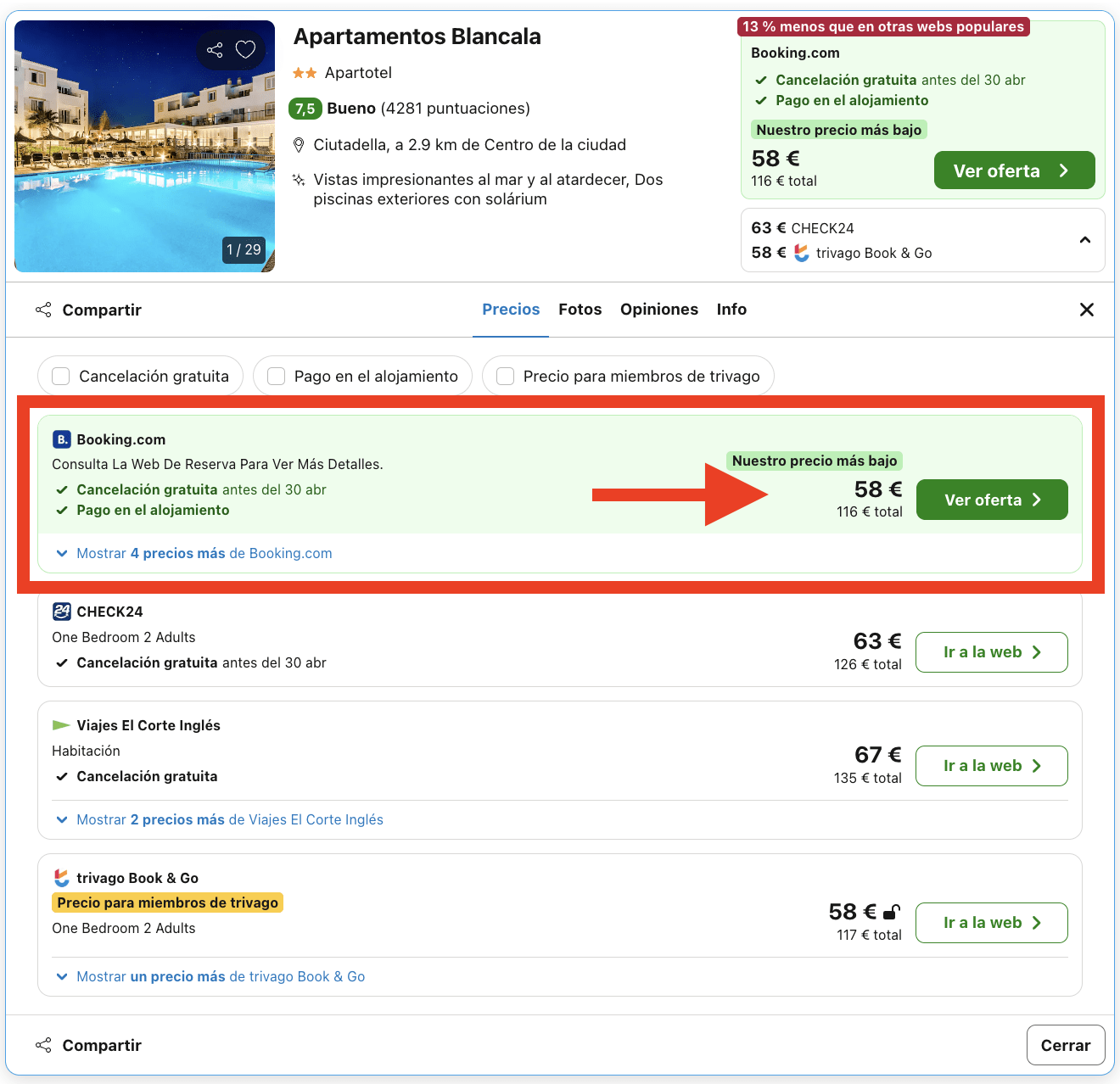Switch to the Fotos tab
The width and height of the screenshot is (1120, 1084).
[x=580, y=310]
